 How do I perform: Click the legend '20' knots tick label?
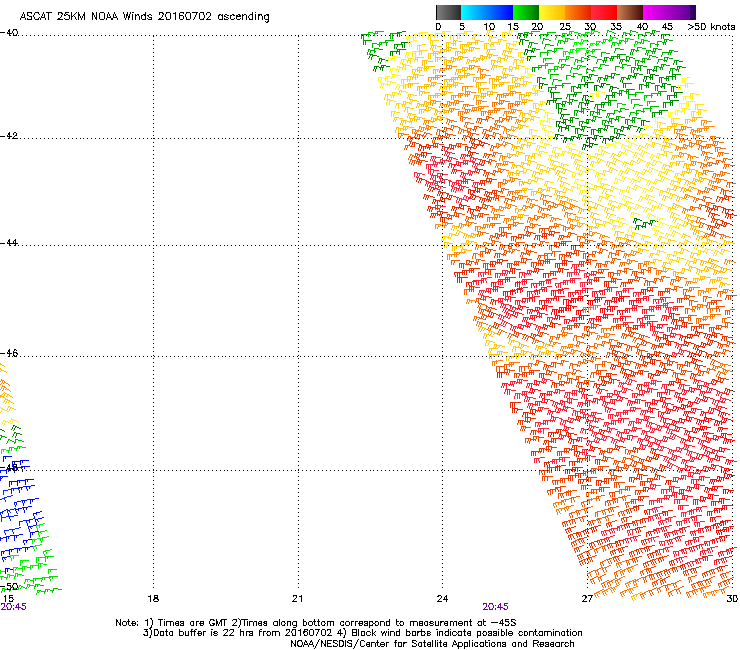pos(538,27)
